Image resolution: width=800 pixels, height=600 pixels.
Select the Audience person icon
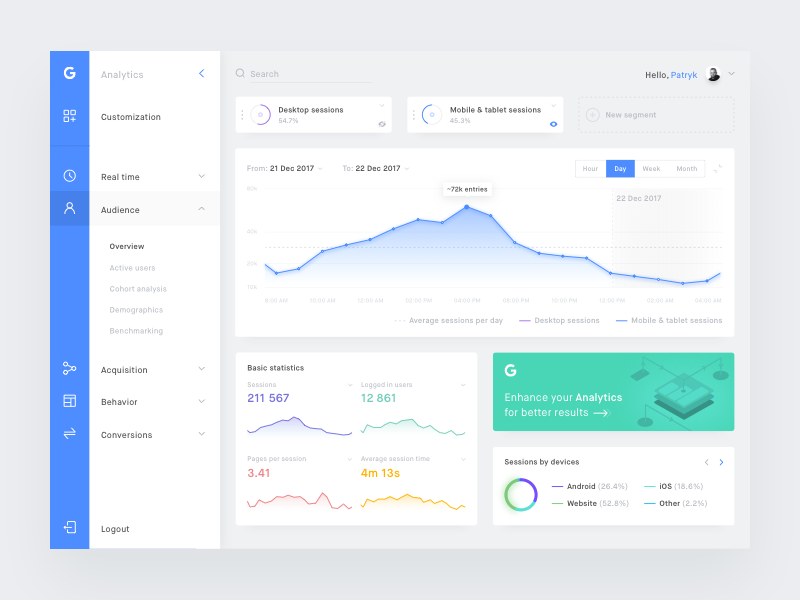69,208
